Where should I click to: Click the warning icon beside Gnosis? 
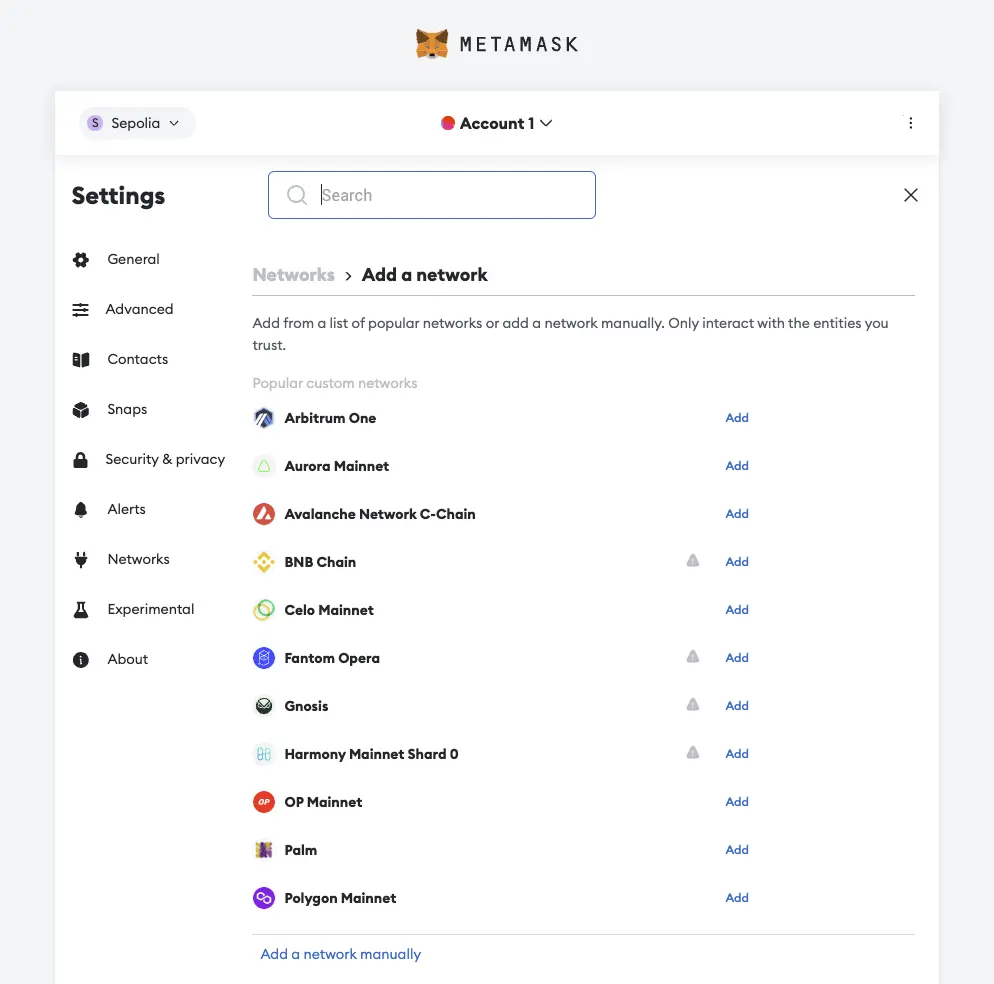click(x=692, y=705)
